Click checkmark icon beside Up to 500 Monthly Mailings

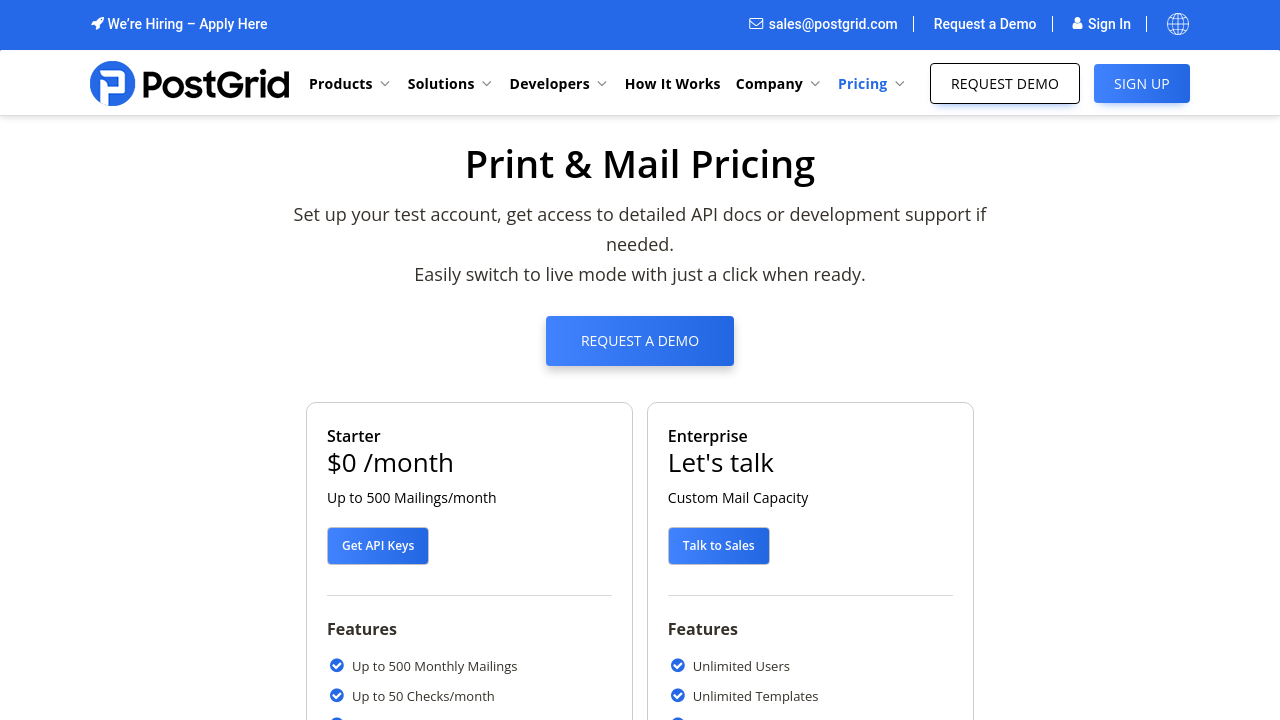tap(337, 666)
